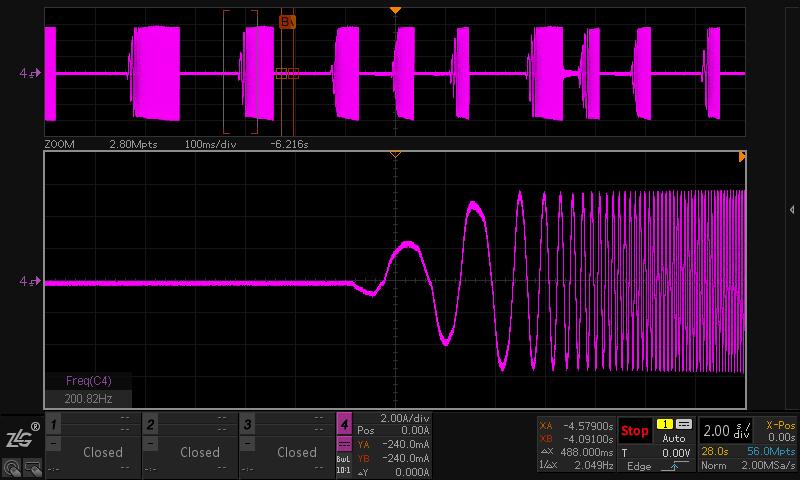Click the XA cursor time readout
The height and width of the screenshot is (480, 800).
tap(576, 425)
